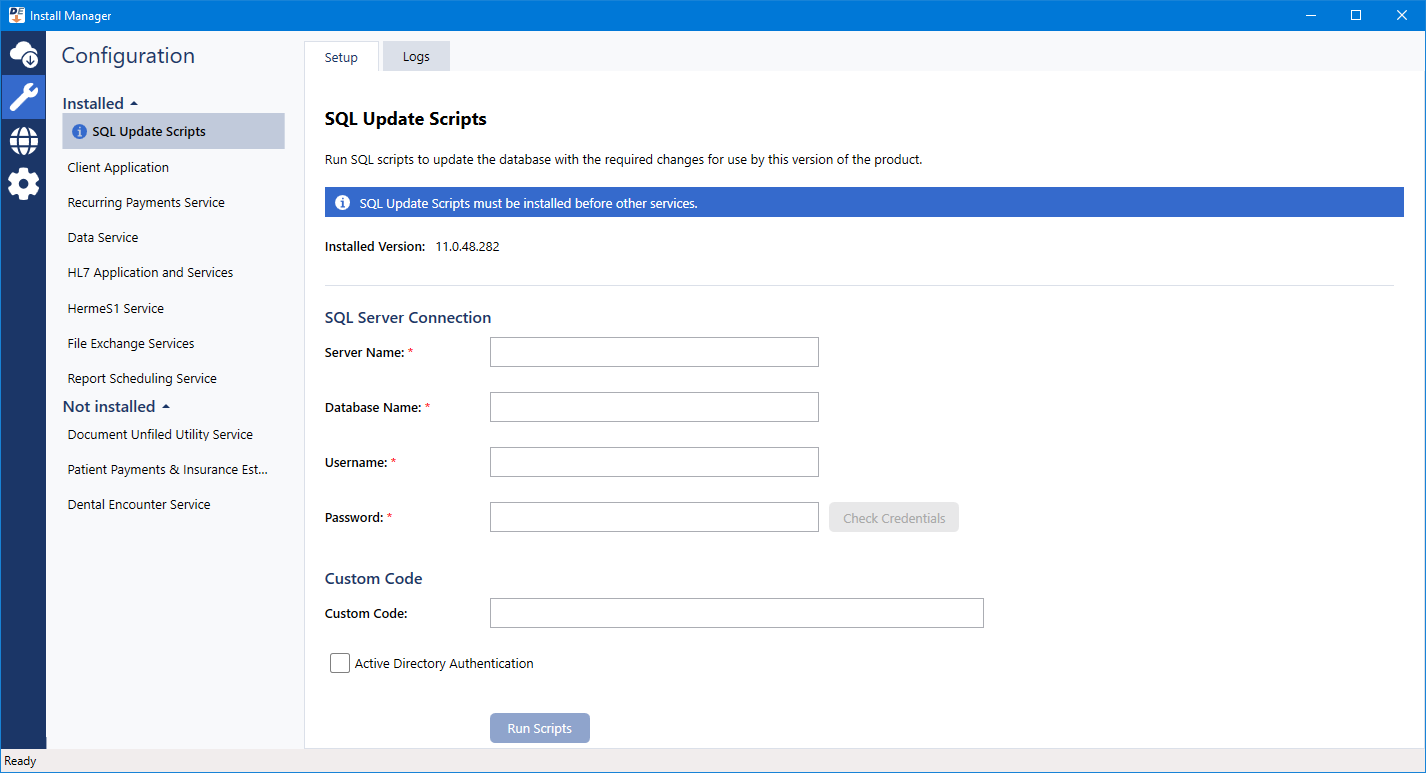
Task: Open the gear settings icon
Action: click(x=23, y=184)
